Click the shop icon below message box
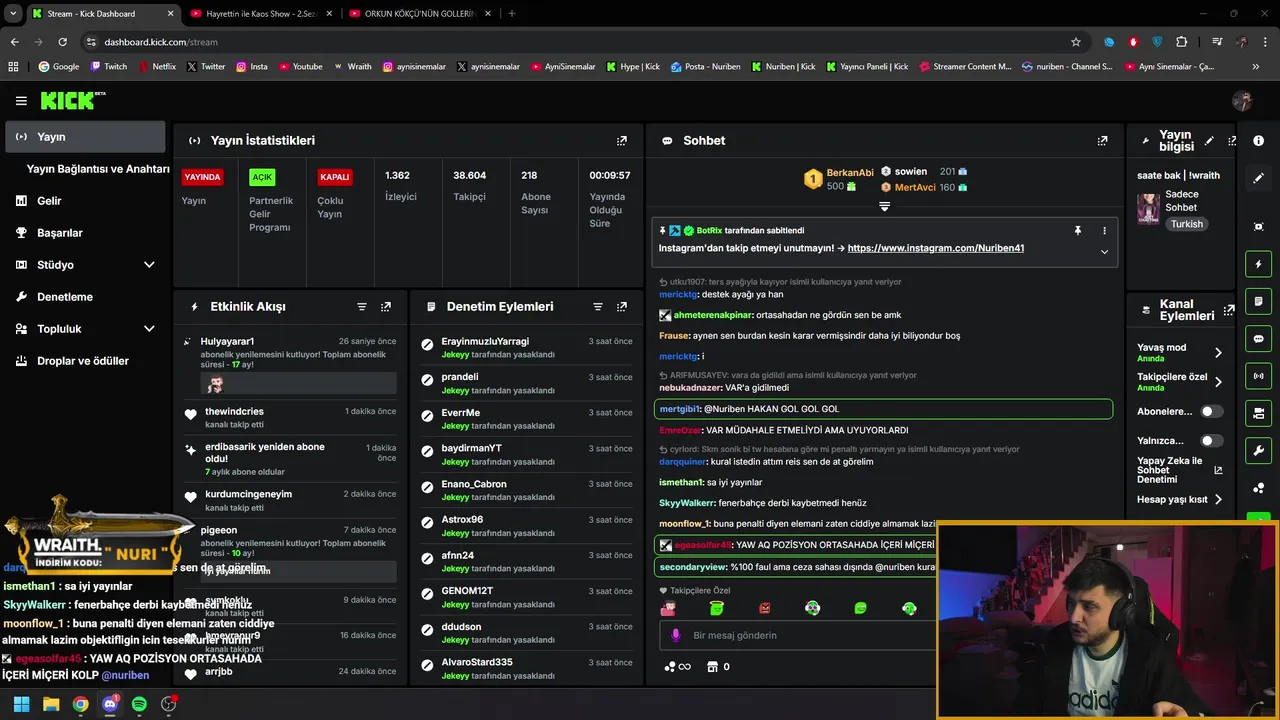This screenshot has height=720, width=1280. (712, 667)
